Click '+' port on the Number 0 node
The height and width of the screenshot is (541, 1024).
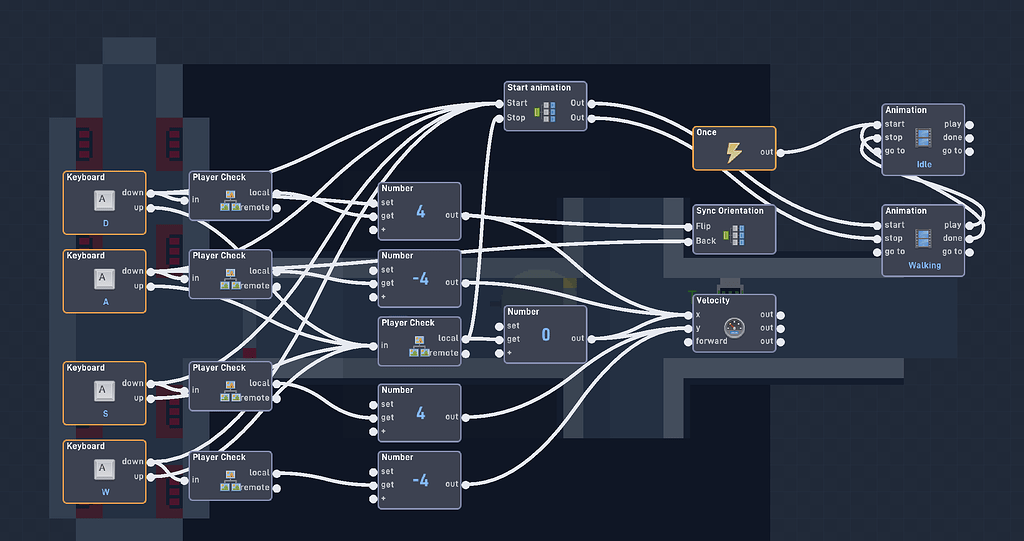(500, 353)
